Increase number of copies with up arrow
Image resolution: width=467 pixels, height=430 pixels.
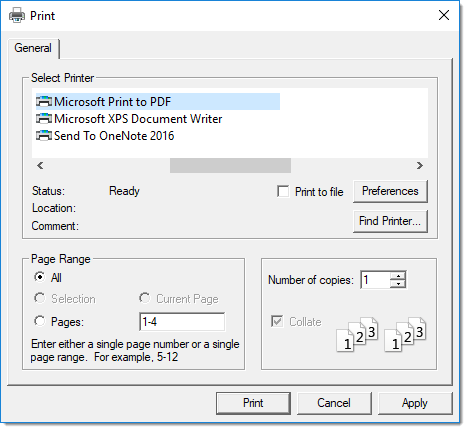(x=398, y=276)
